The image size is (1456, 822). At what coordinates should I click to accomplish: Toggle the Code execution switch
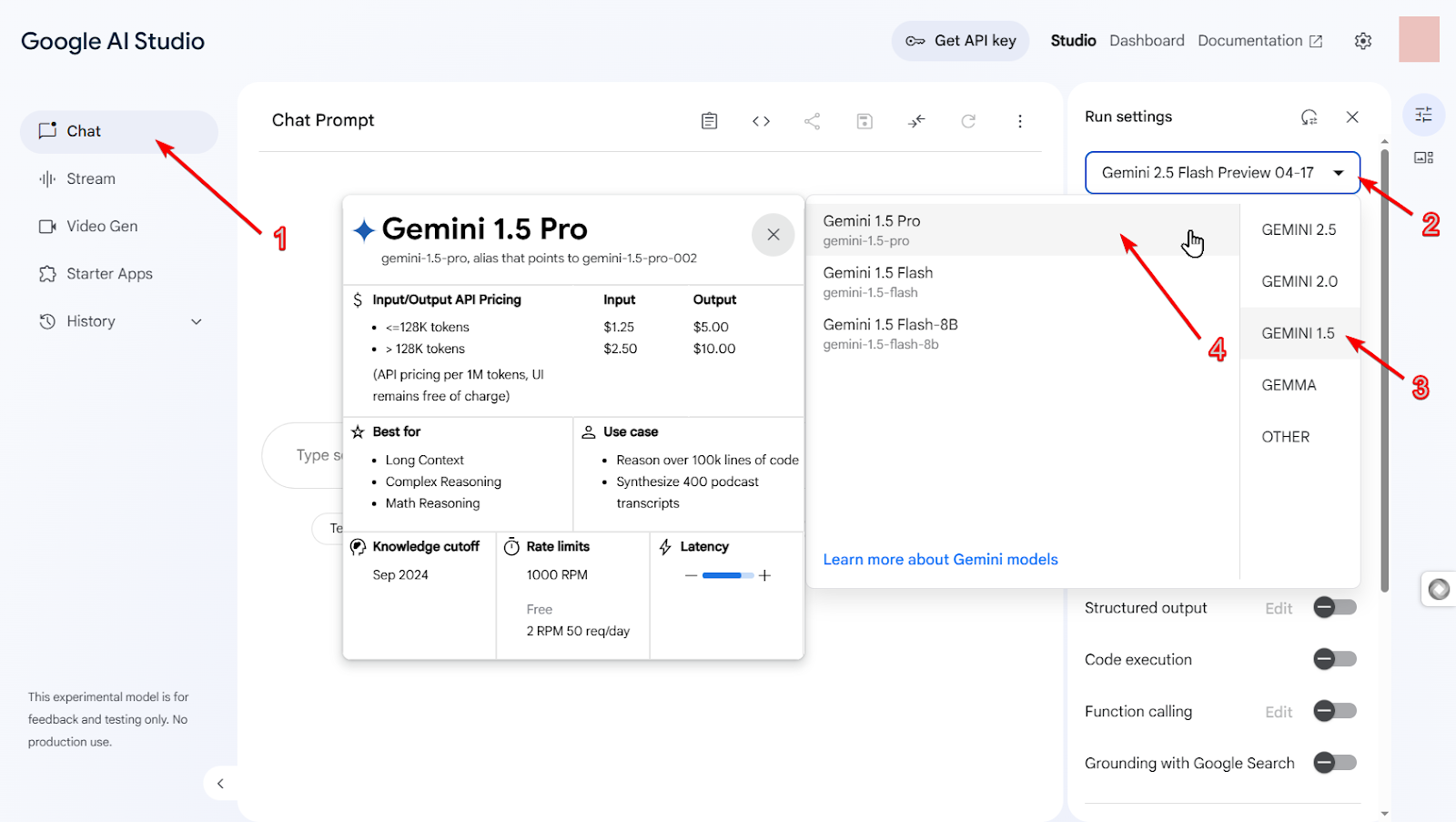(x=1335, y=659)
